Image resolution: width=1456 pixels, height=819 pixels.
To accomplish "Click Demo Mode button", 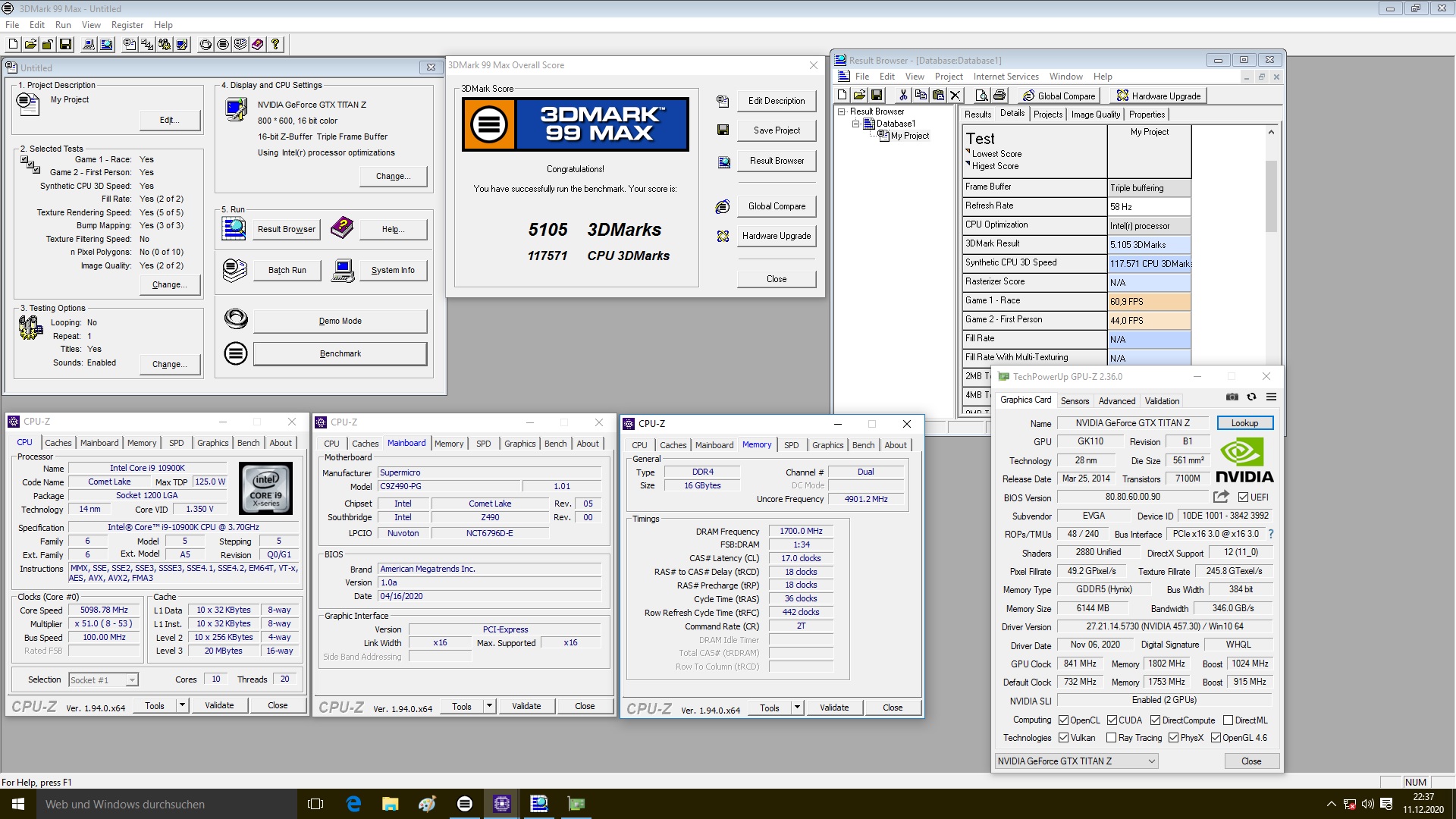I will (x=340, y=321).
